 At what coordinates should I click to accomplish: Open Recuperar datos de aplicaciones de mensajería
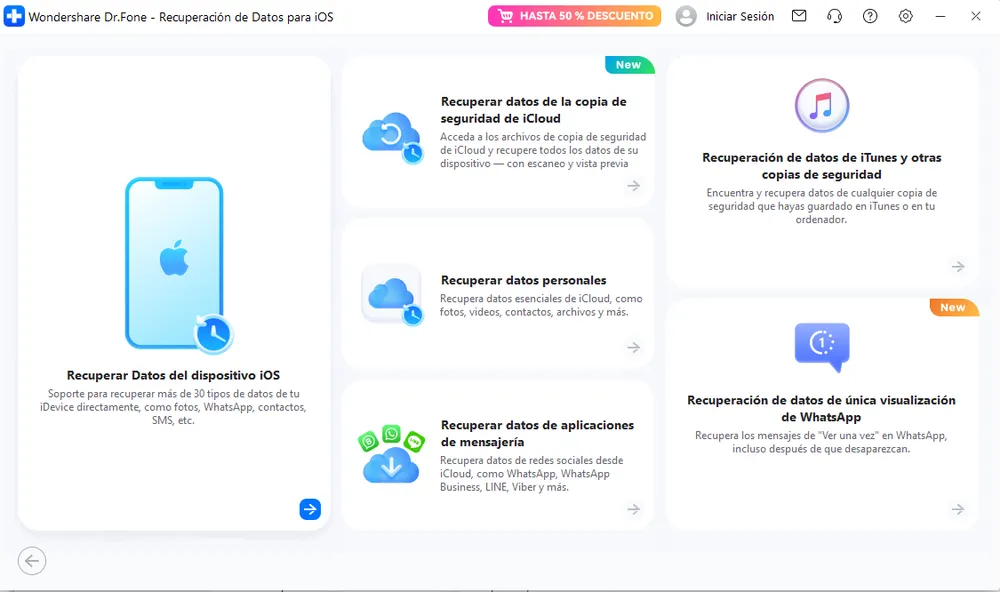(x=537, y=433)
